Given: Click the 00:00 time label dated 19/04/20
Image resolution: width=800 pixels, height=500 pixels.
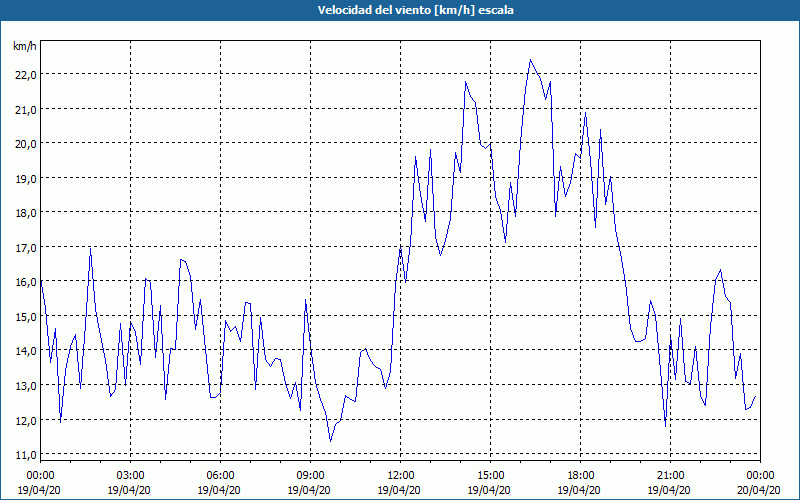Looking at the screenshot, I should 40,476.
